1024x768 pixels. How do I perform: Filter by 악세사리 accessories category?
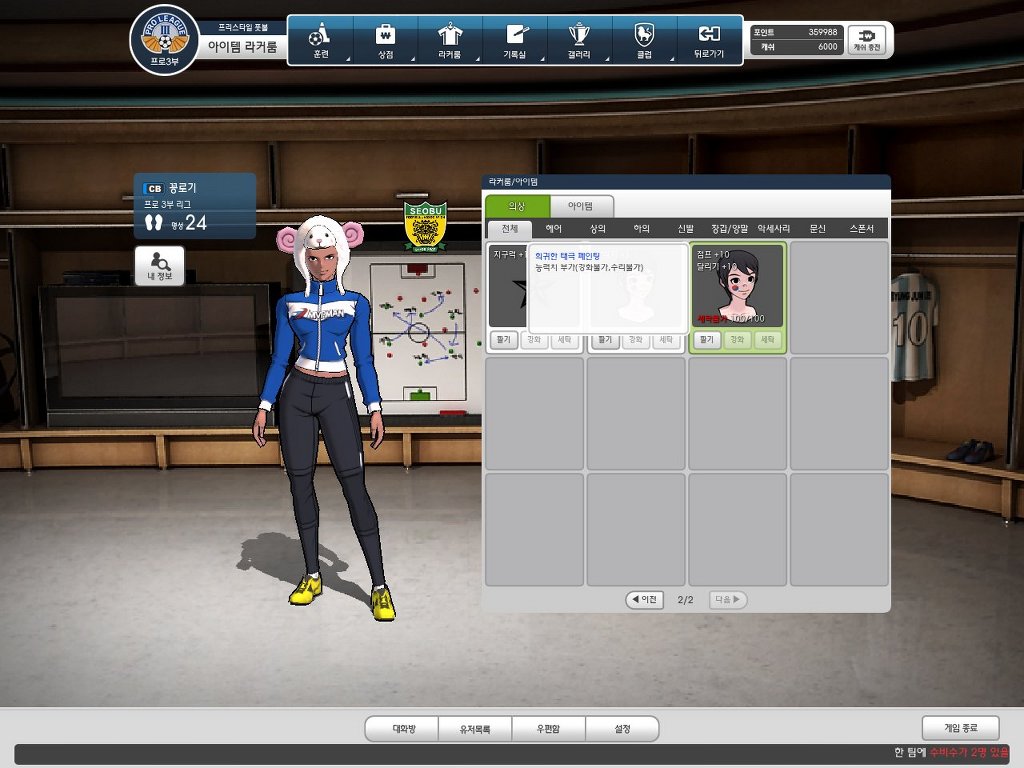coord(773,229)
